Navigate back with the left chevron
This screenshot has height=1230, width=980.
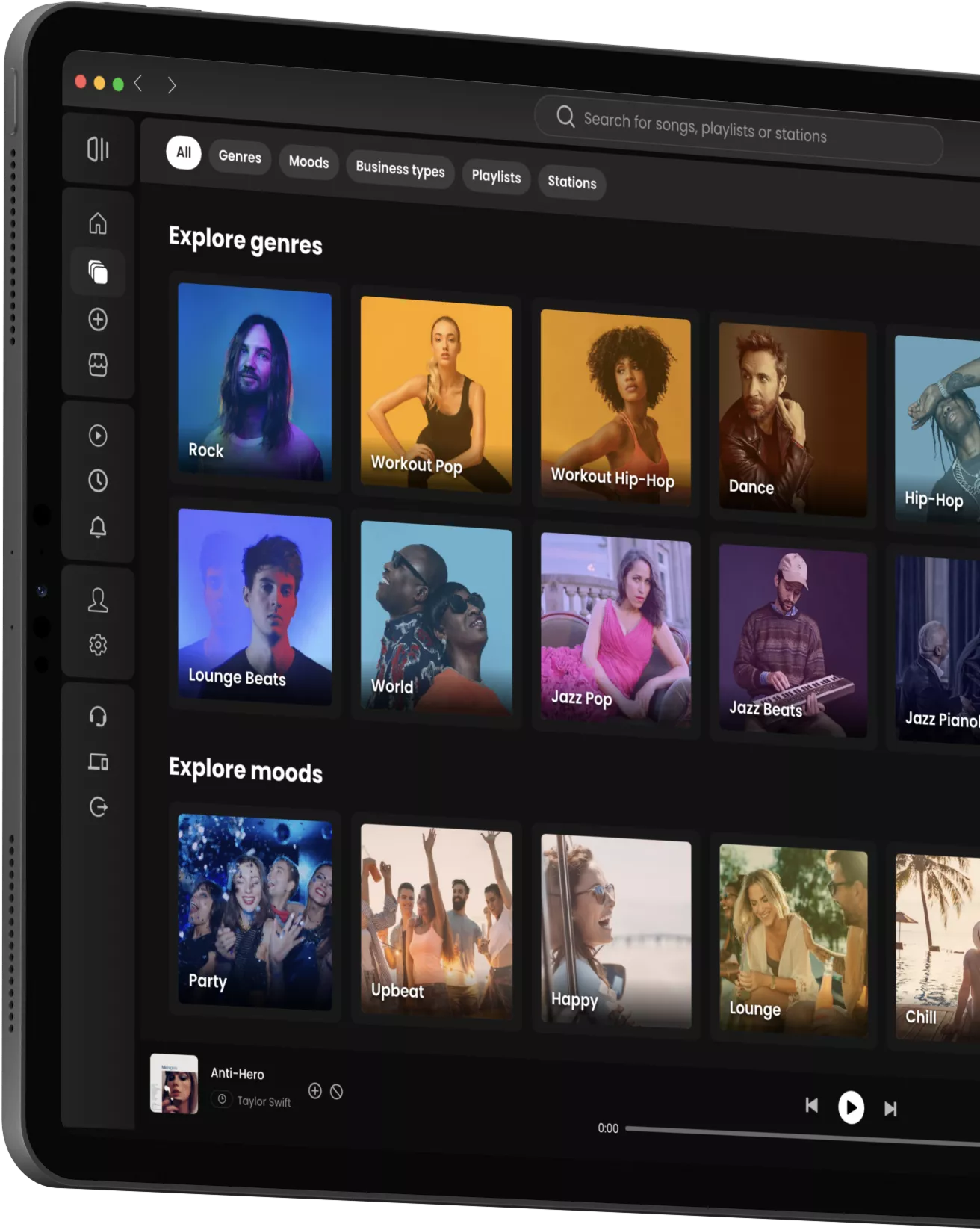point(138,83)
